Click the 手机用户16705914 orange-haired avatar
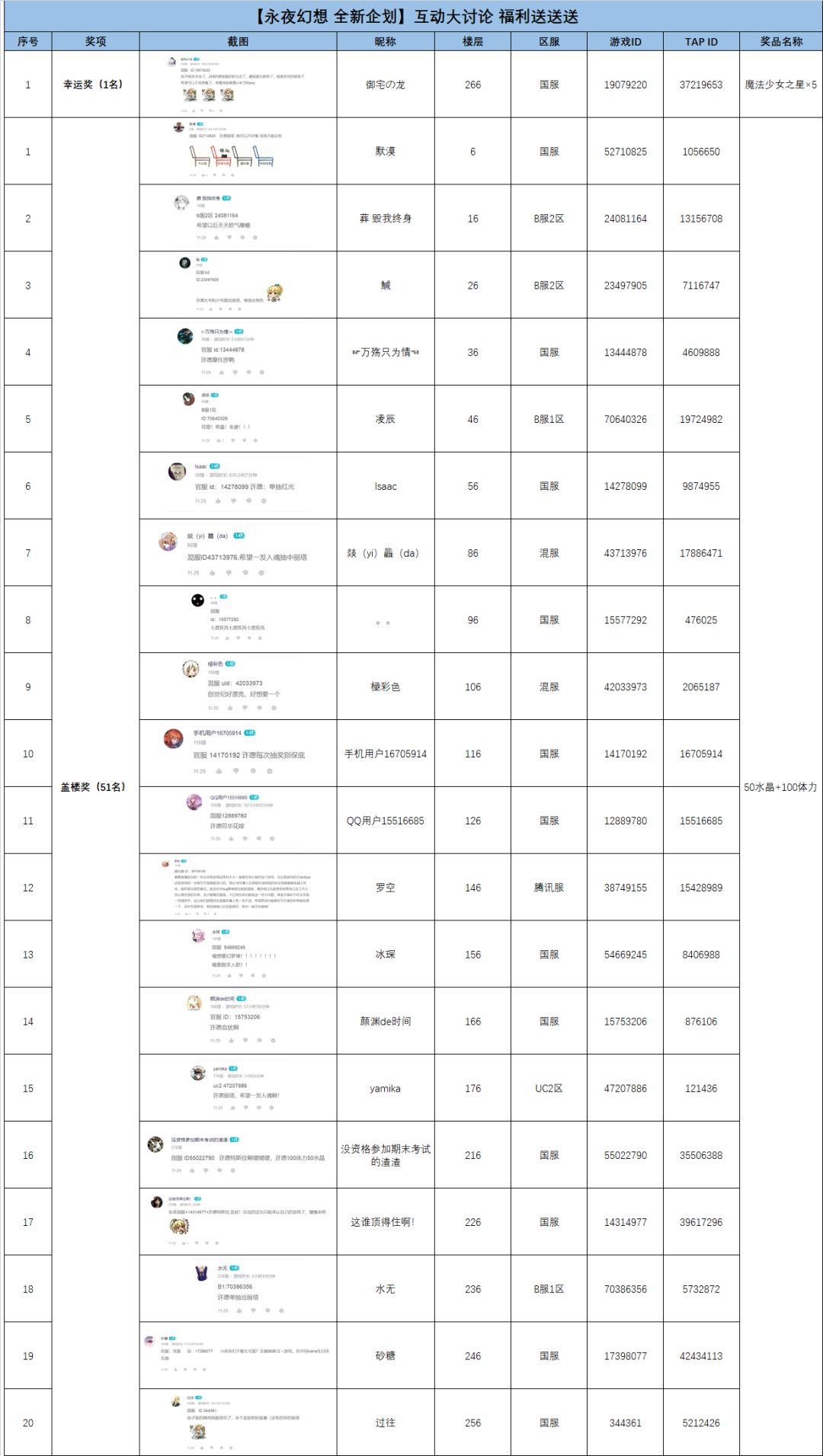 coord(174,738)
